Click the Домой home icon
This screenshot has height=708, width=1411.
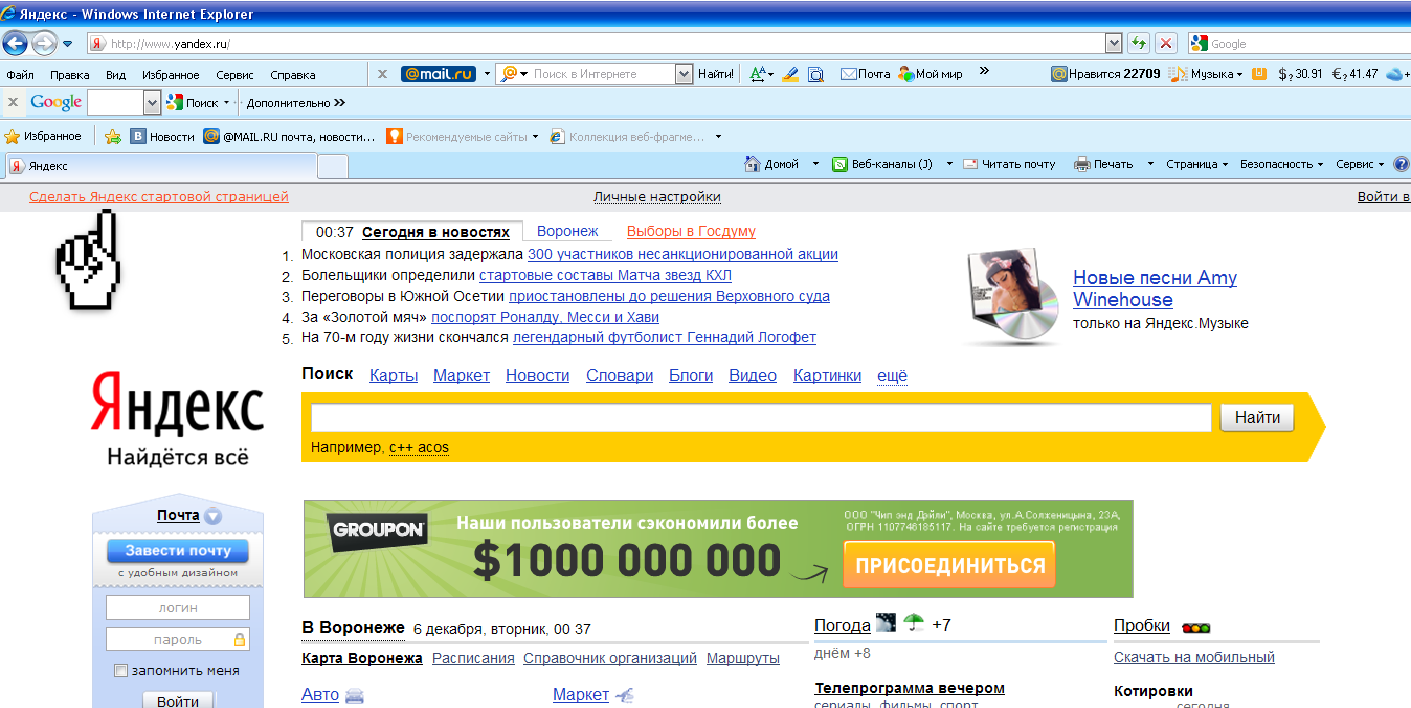(x=752, y=164)
